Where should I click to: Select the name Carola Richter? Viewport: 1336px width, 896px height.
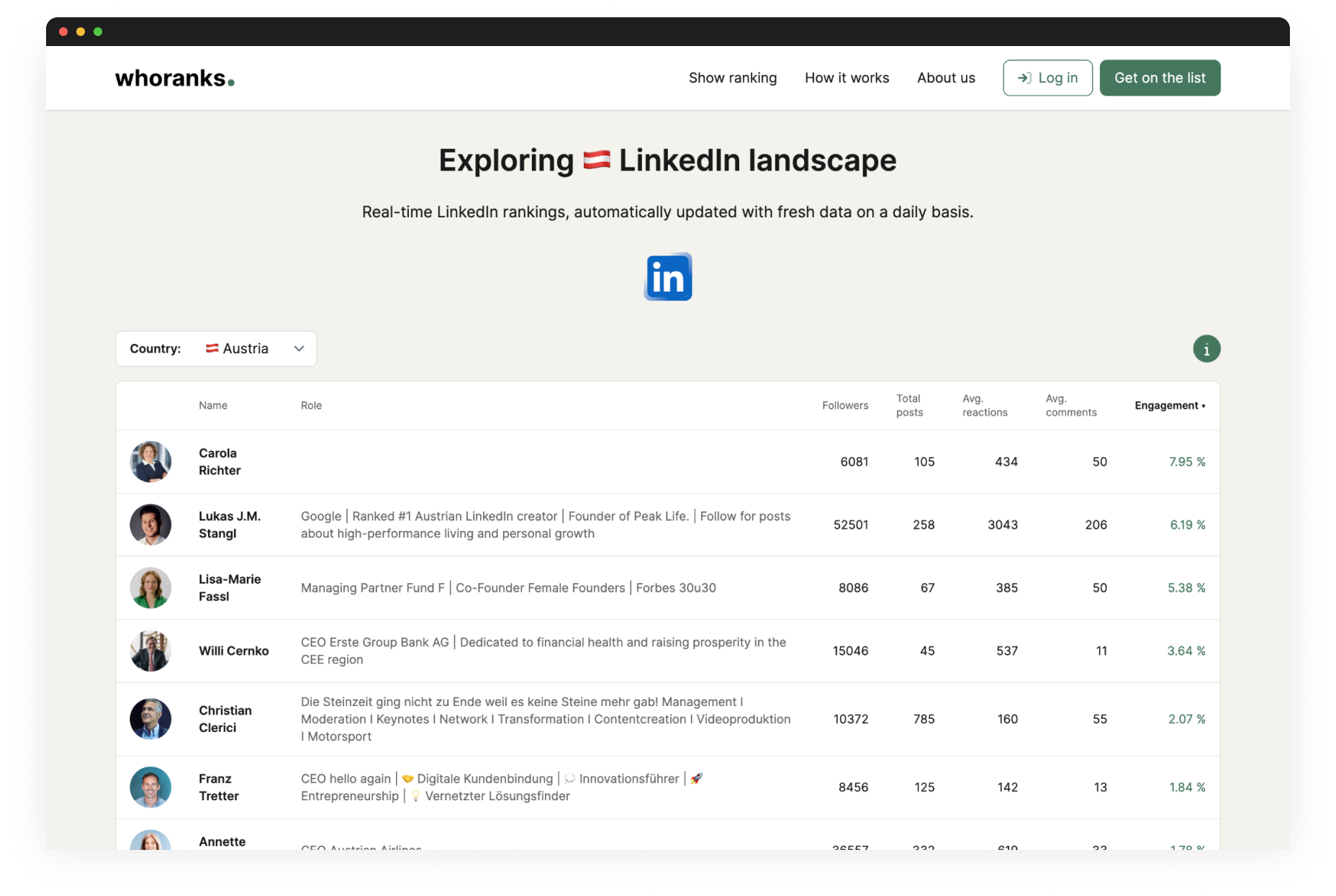pyautogui.click(x=220, y=462)
